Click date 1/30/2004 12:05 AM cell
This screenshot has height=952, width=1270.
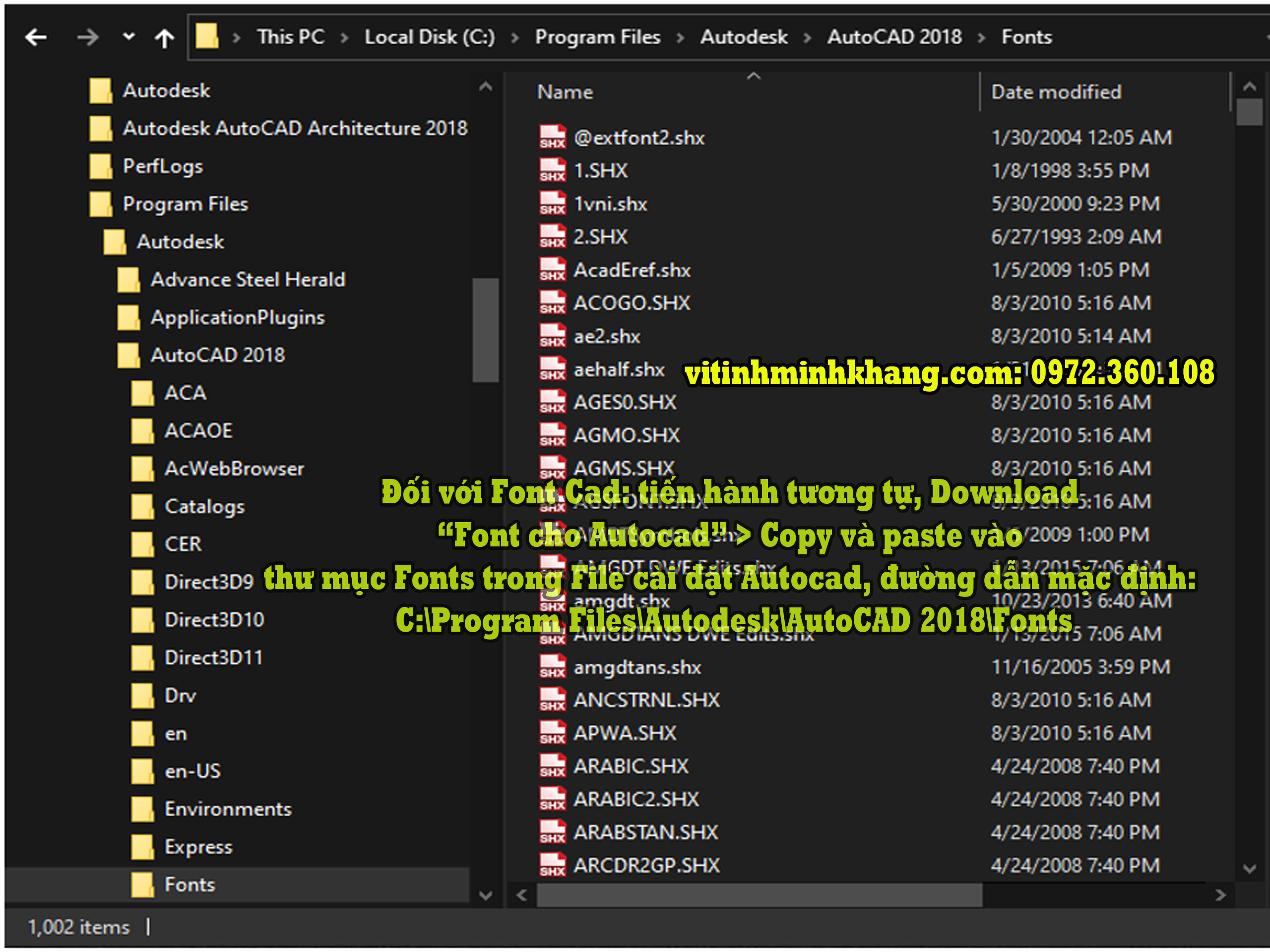[x=1081, y=137]
